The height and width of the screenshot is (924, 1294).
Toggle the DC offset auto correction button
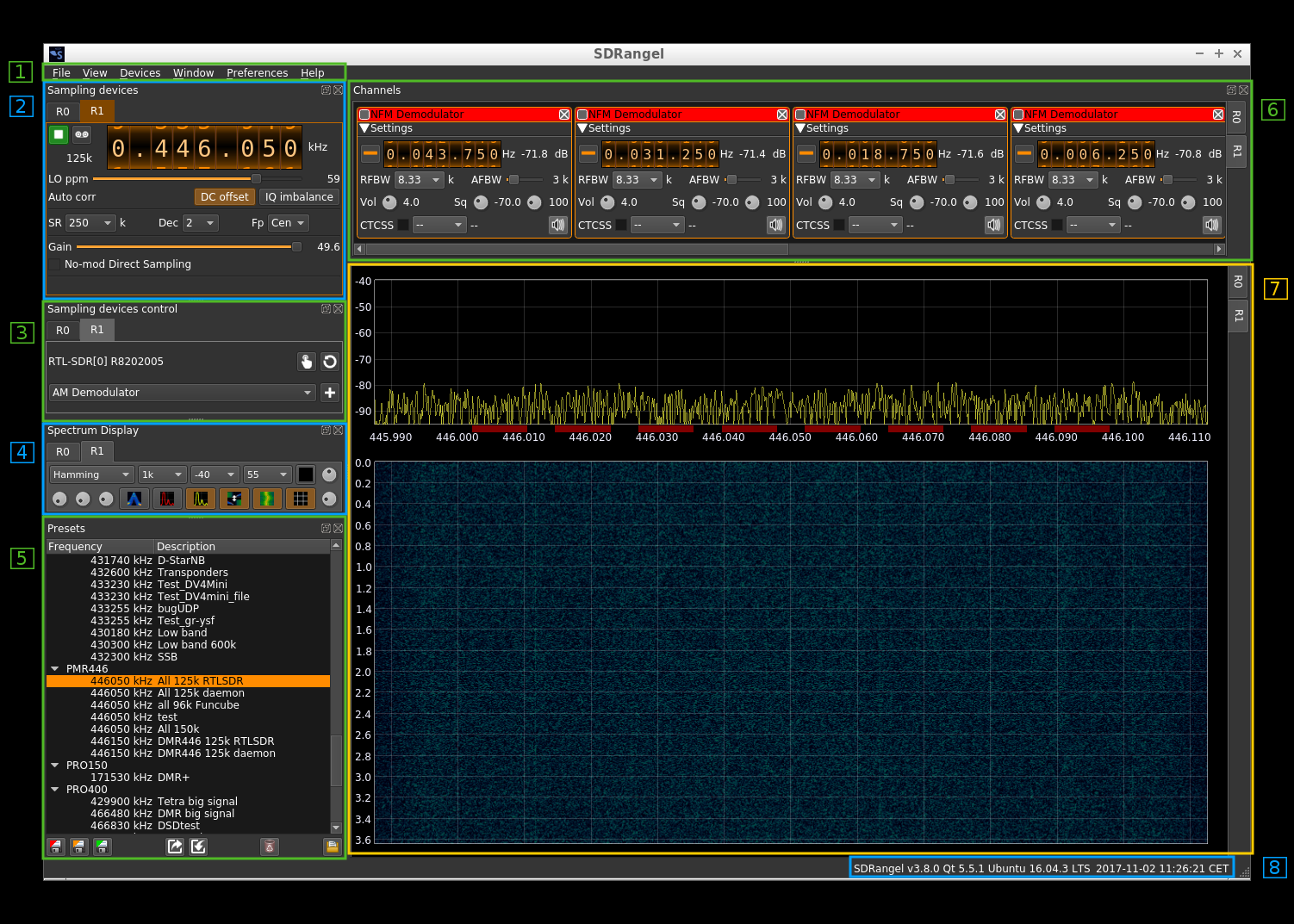(x=224, y=197)
